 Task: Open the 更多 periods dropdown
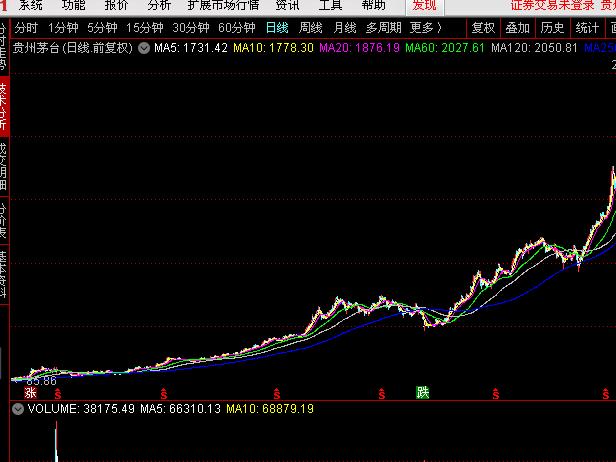tap(425, 28)
